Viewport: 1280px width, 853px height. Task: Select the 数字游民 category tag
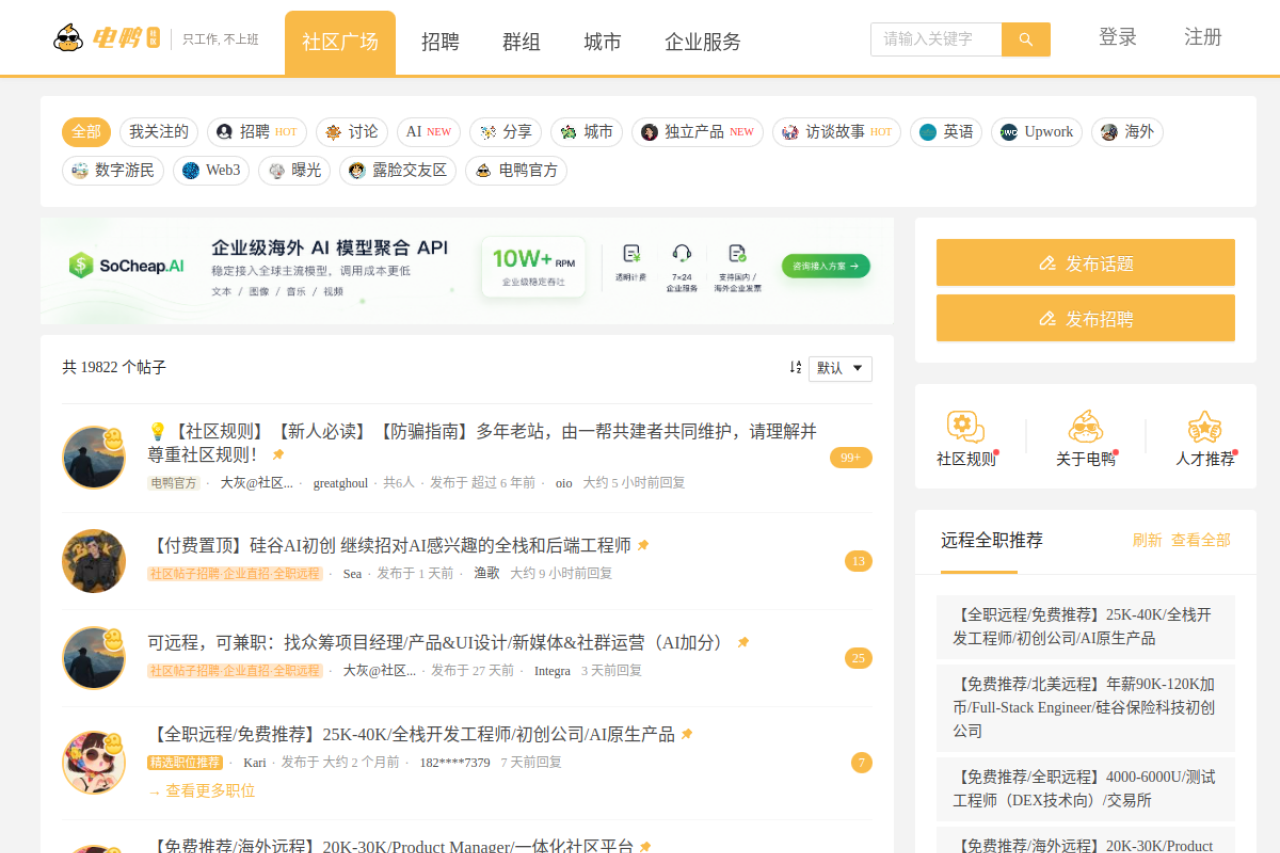tap(113, 171)
